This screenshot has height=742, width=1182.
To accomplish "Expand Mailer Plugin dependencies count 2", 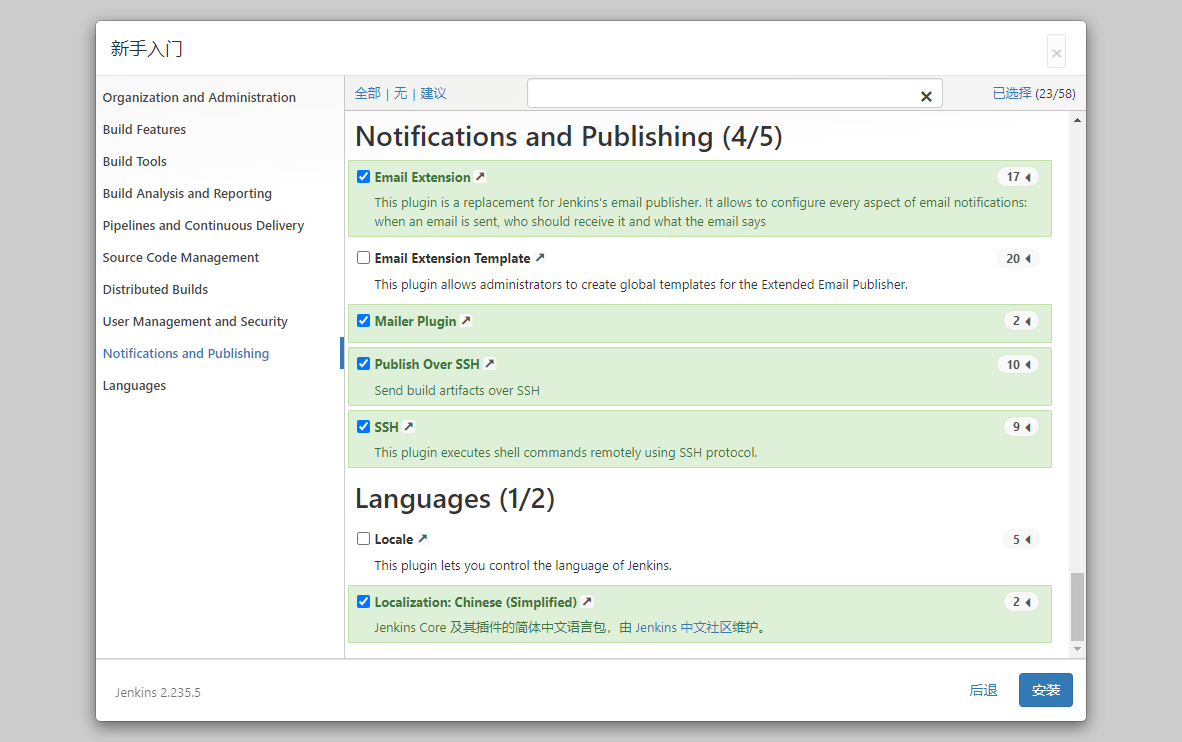I will point(1021,321).
